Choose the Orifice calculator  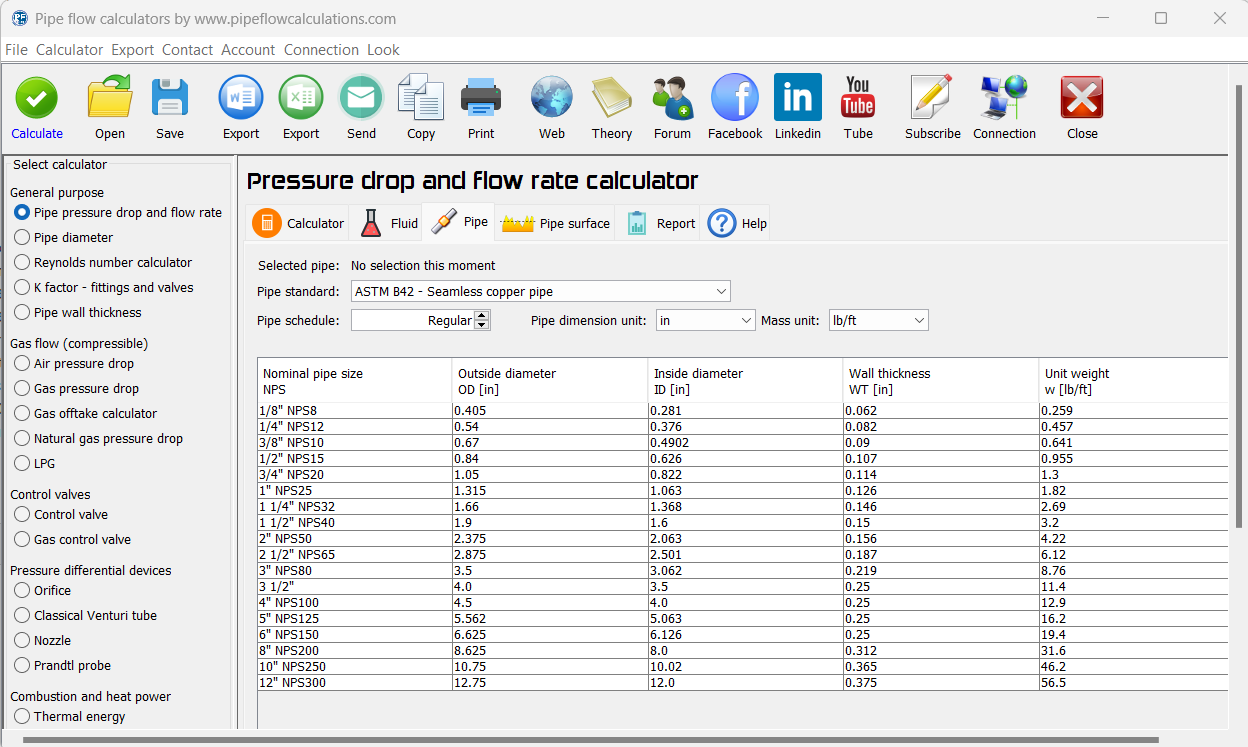coord(22,590)
